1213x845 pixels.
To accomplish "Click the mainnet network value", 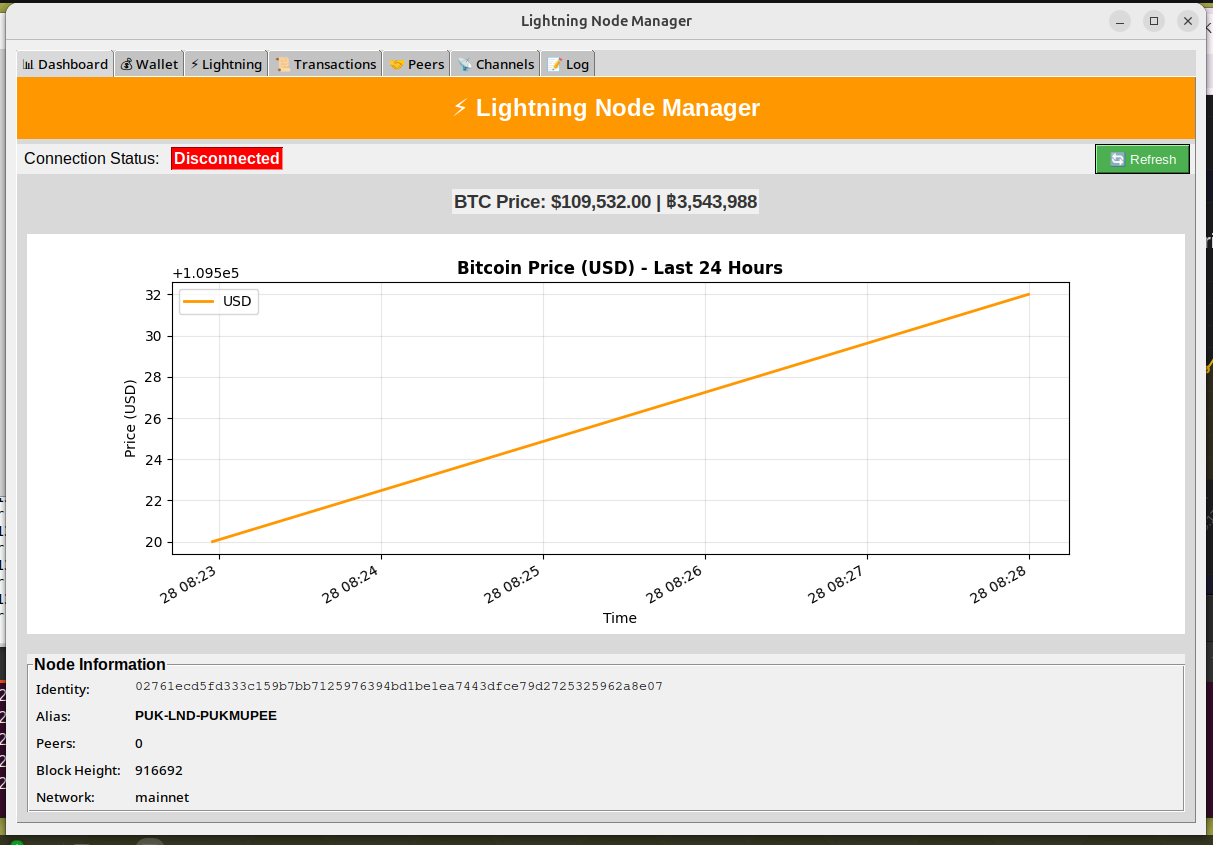I will pos(161,797).
